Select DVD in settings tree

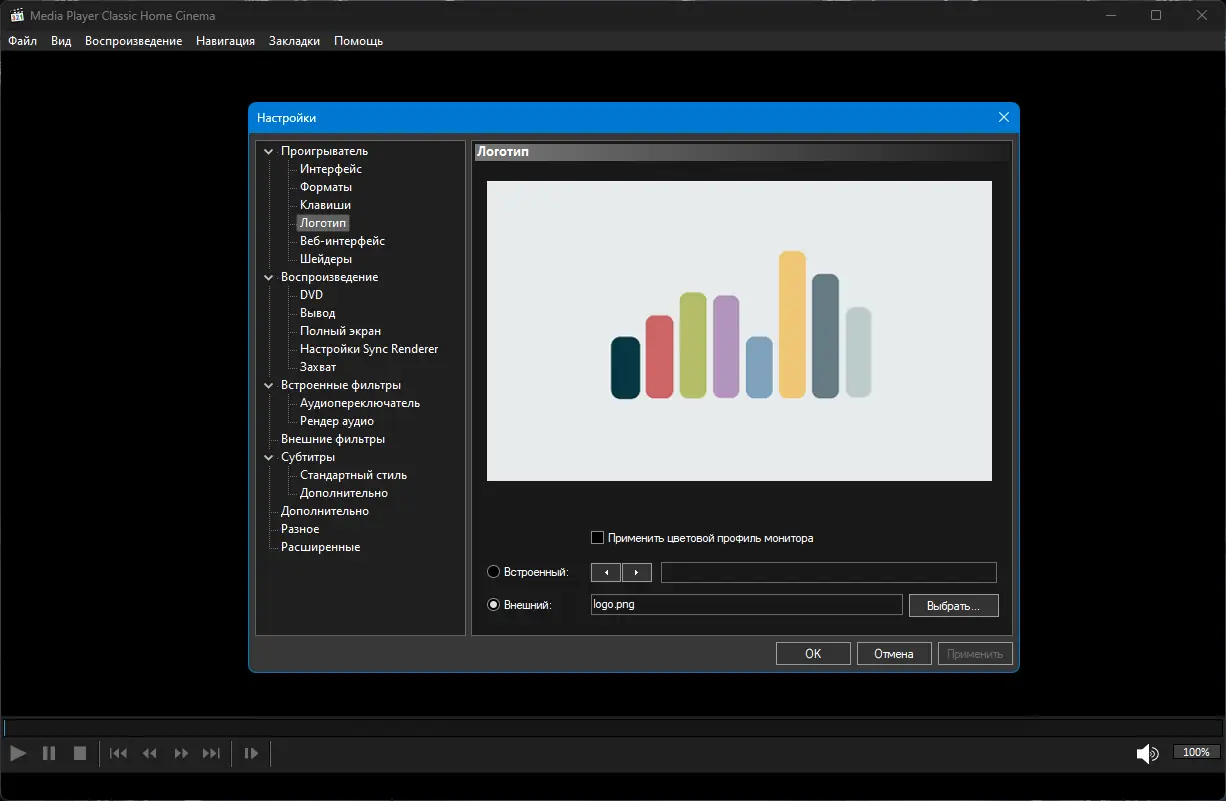tap(311, 295)
